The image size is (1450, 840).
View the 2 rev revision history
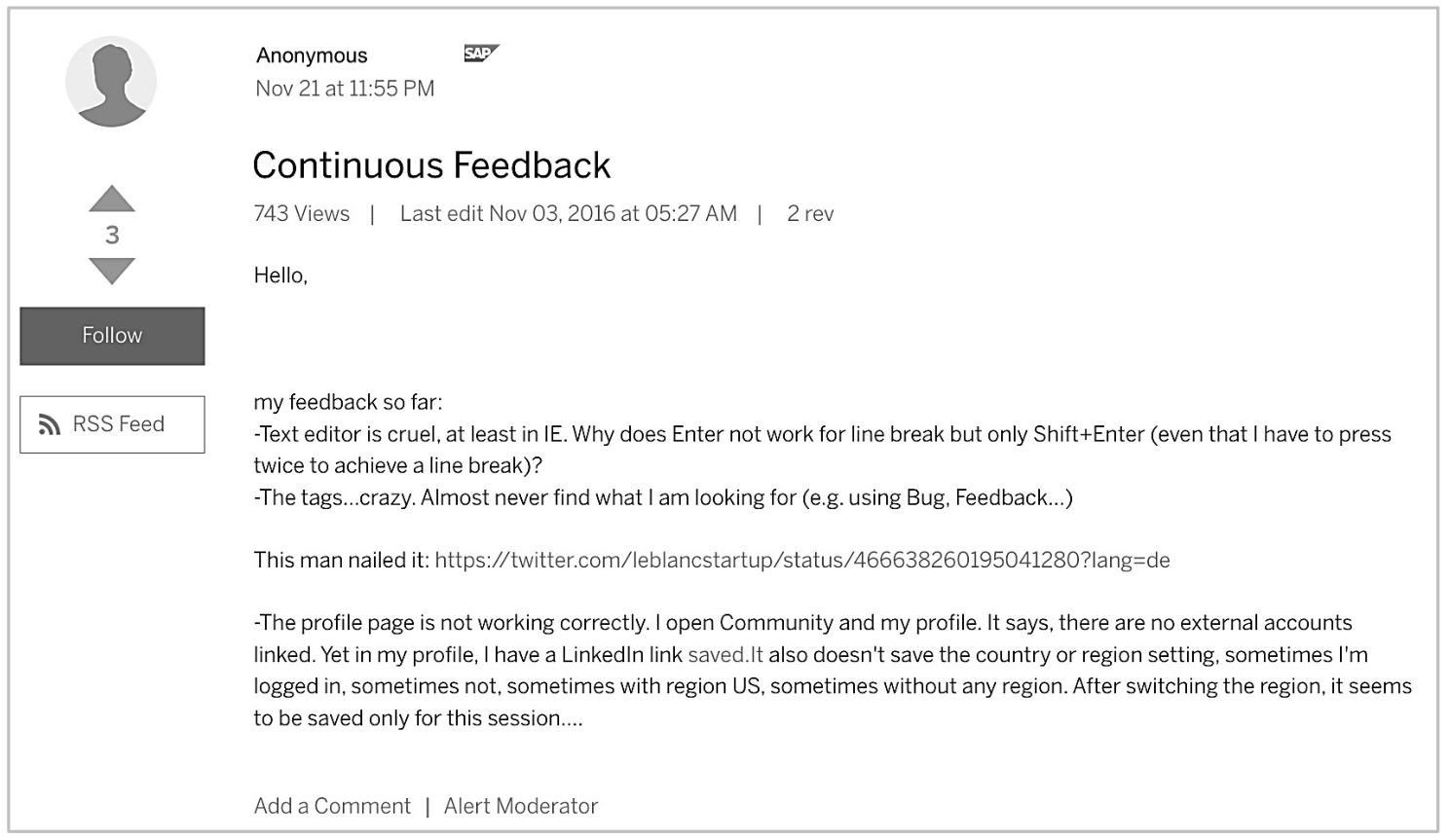point(810,214)
